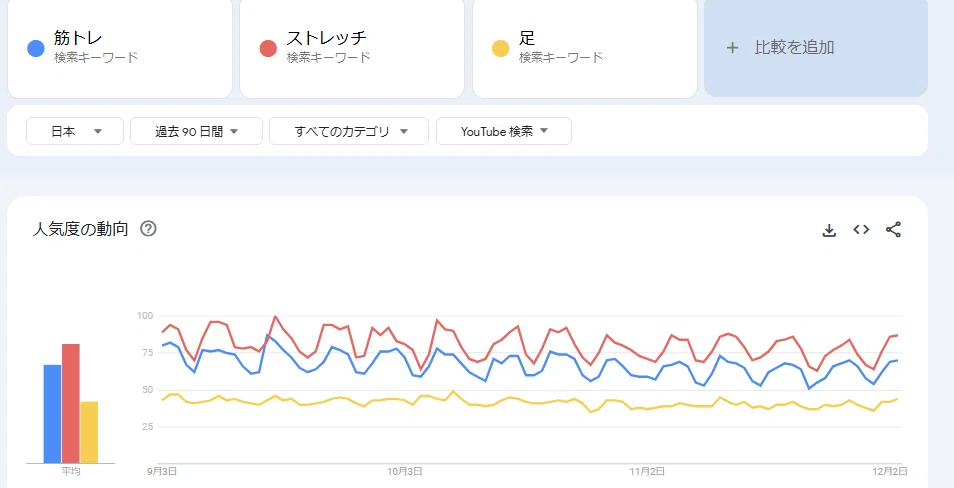Click the 50 y-axis label

coord(146,390)
